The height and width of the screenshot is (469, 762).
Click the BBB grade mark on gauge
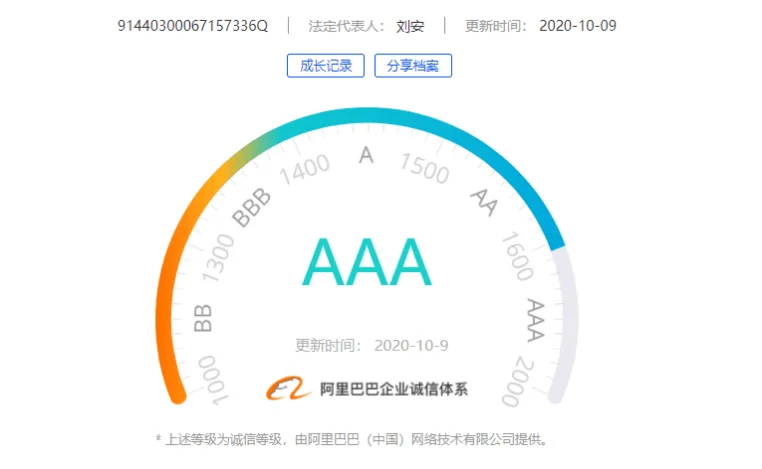coord(251,208)
